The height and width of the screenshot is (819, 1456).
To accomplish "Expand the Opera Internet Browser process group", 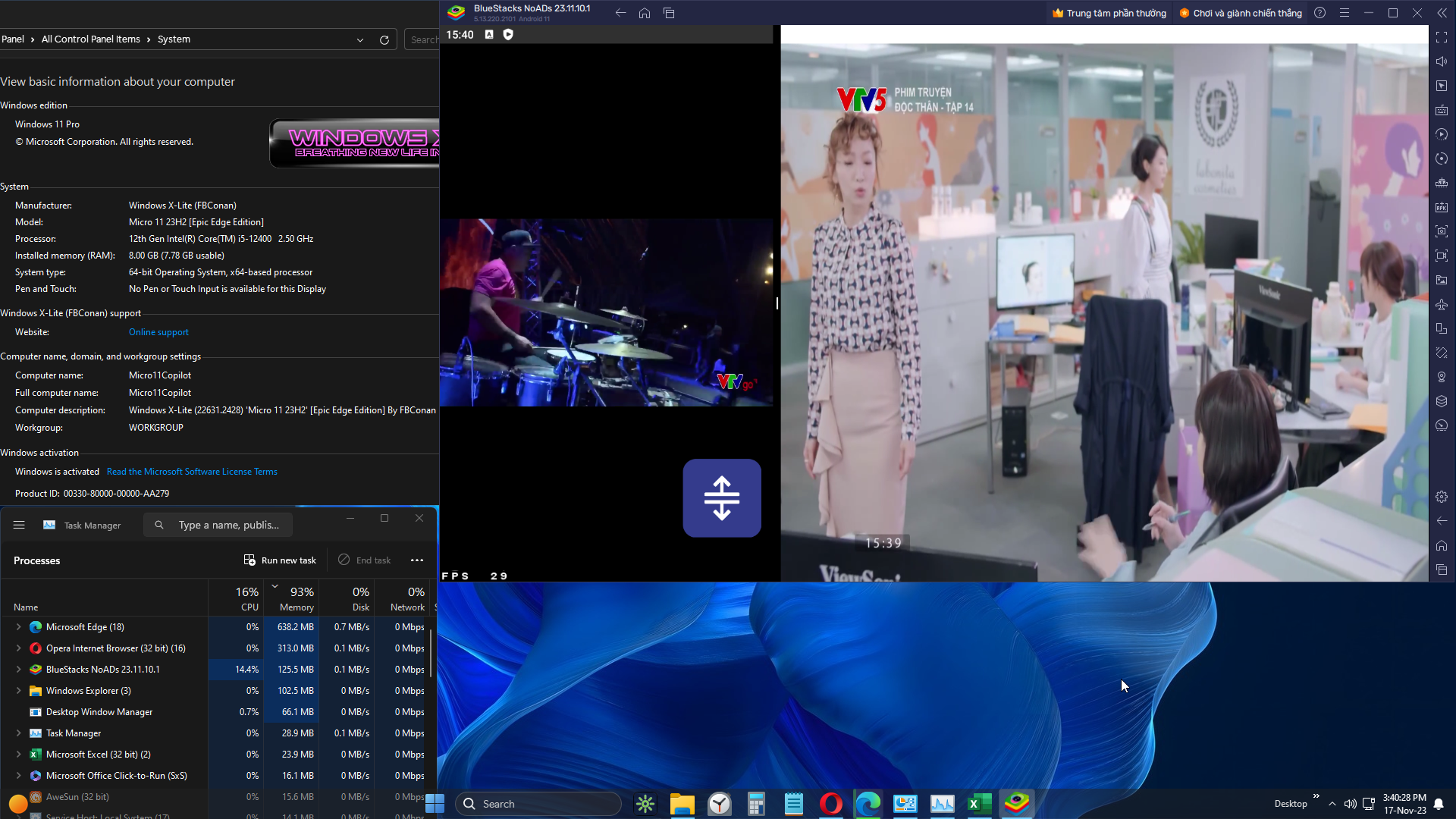I will (18, 648).
